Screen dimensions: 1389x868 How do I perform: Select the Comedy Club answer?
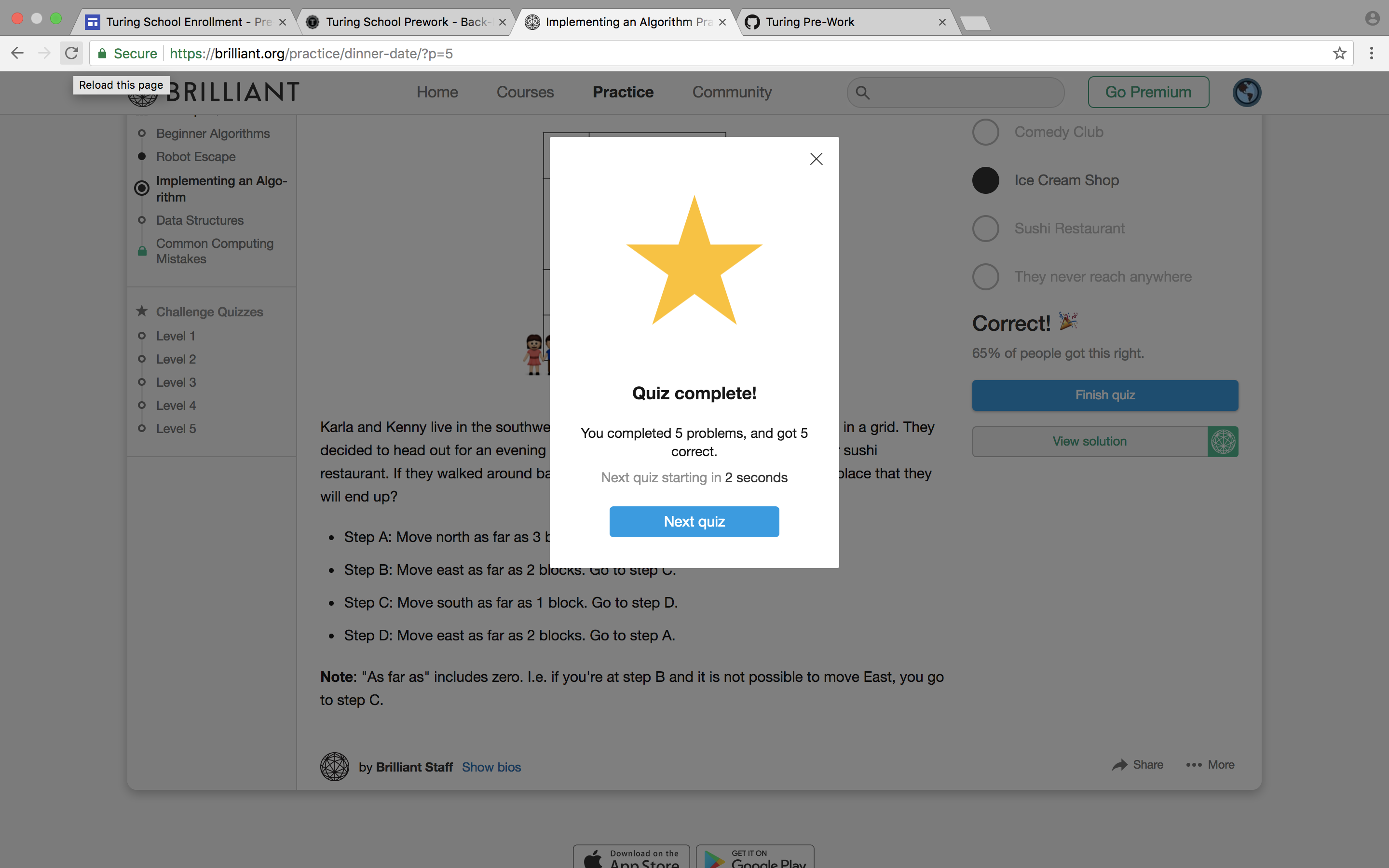[x=985, y=132]
